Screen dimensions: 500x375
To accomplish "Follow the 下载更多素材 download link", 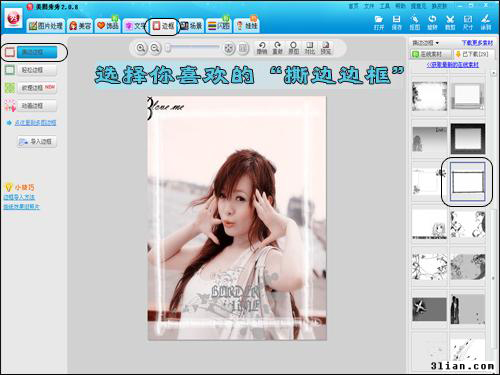I will 477,43.
